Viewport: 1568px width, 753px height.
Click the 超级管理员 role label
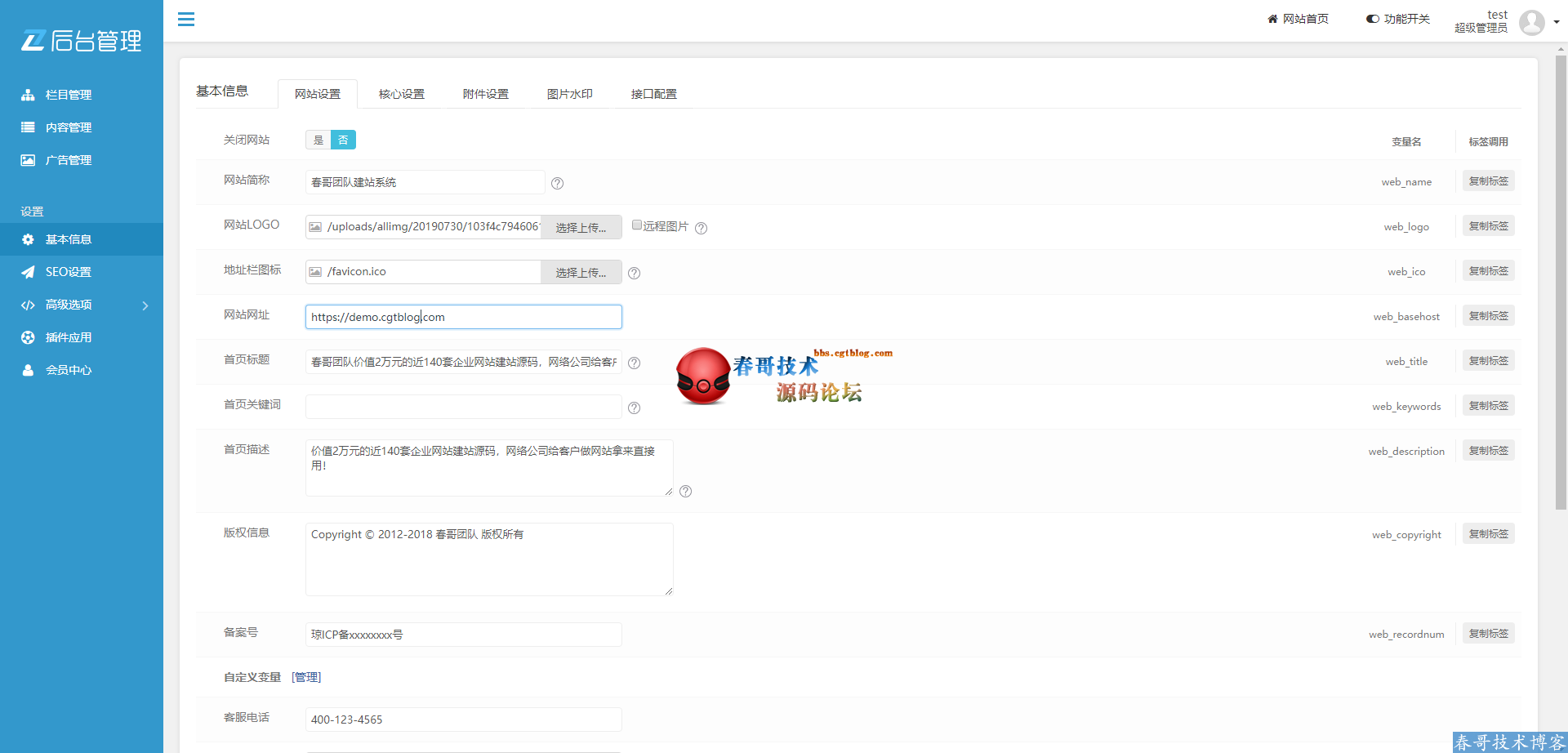click(x=1481, y=28)
